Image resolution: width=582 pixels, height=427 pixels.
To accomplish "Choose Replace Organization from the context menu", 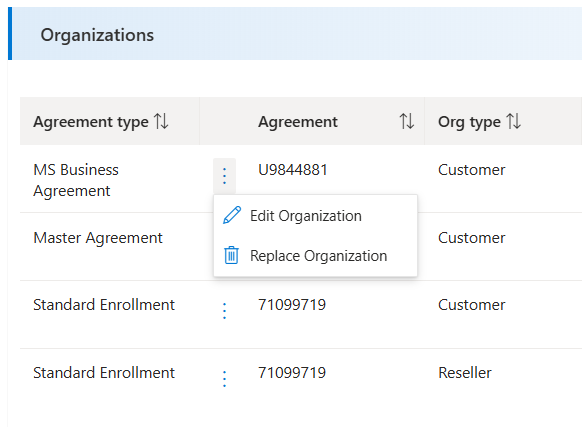I will (x=315, y=256).
